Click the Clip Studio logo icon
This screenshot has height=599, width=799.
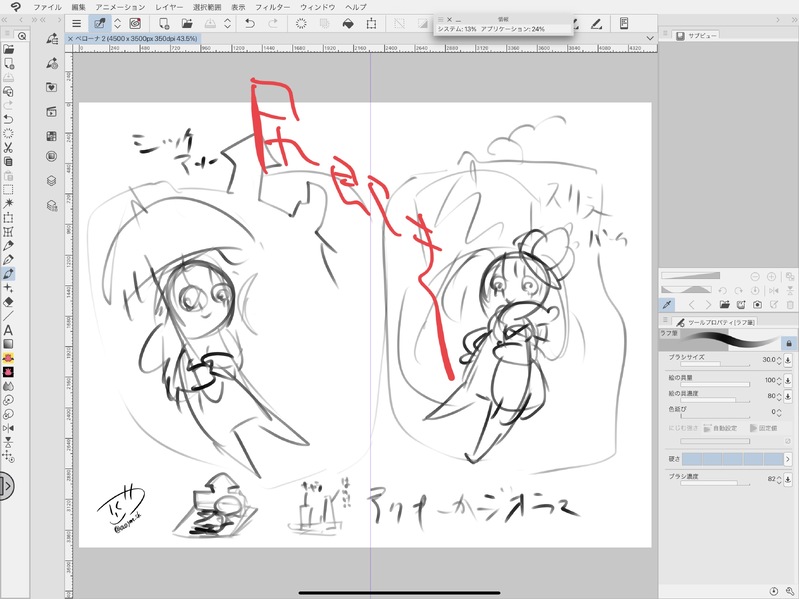(16, 7)
